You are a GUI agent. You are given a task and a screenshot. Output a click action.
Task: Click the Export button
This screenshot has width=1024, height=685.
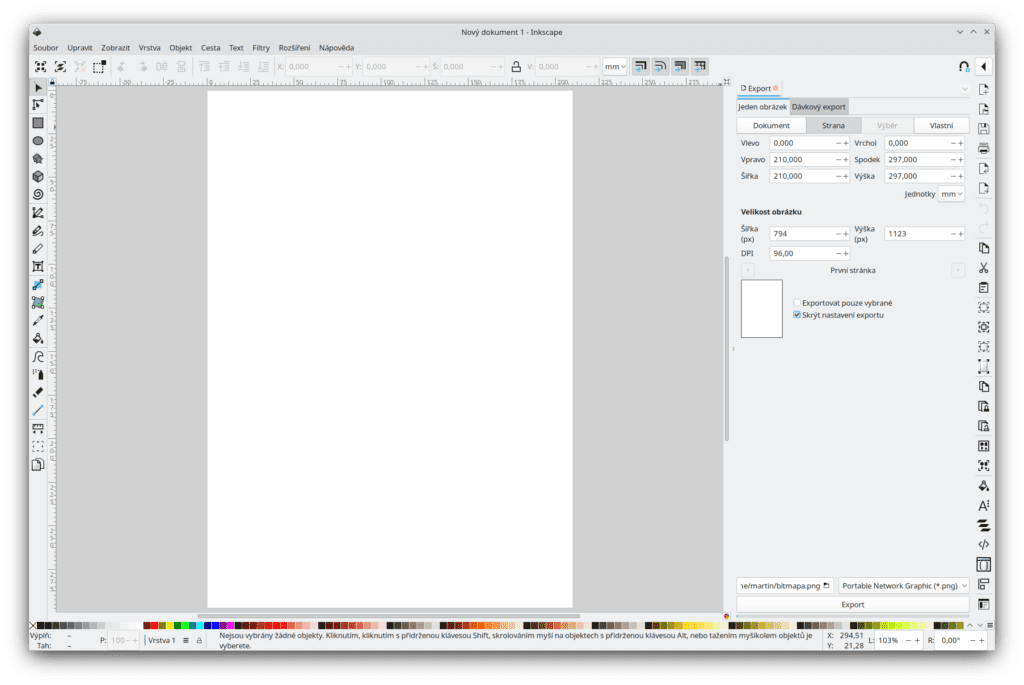coord(852,605)
